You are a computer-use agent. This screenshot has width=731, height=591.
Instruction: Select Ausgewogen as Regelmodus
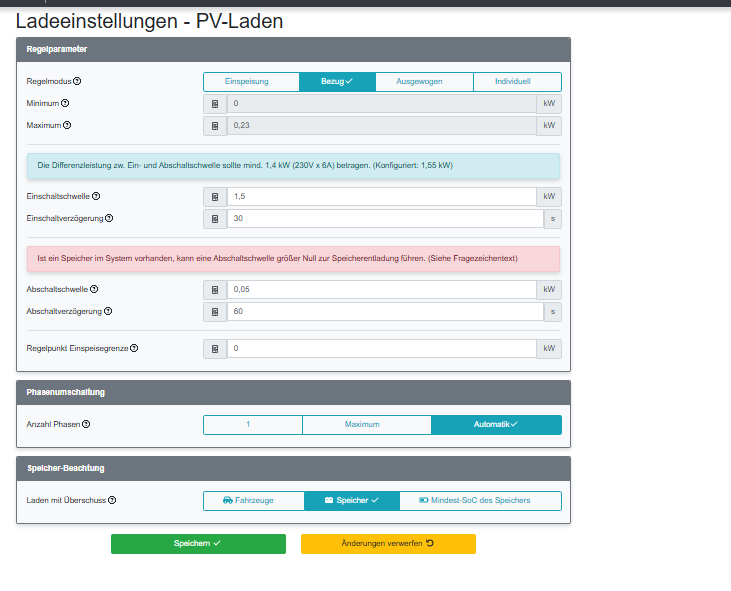click(424, 82)
